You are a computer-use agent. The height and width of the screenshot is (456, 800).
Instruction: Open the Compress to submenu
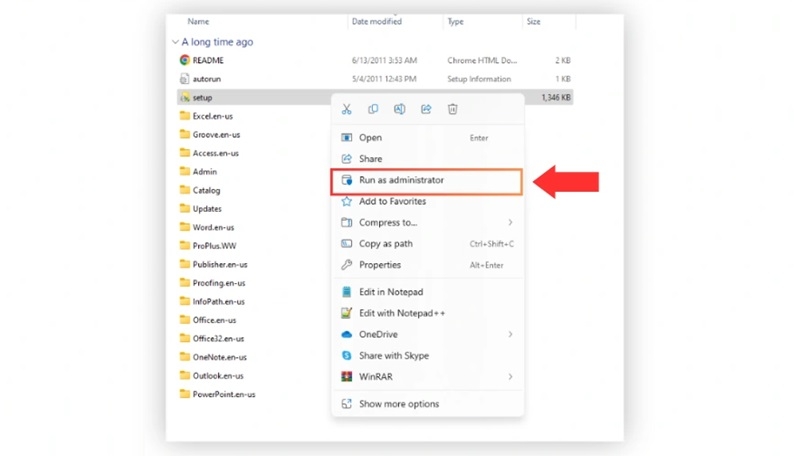point(427,222)
